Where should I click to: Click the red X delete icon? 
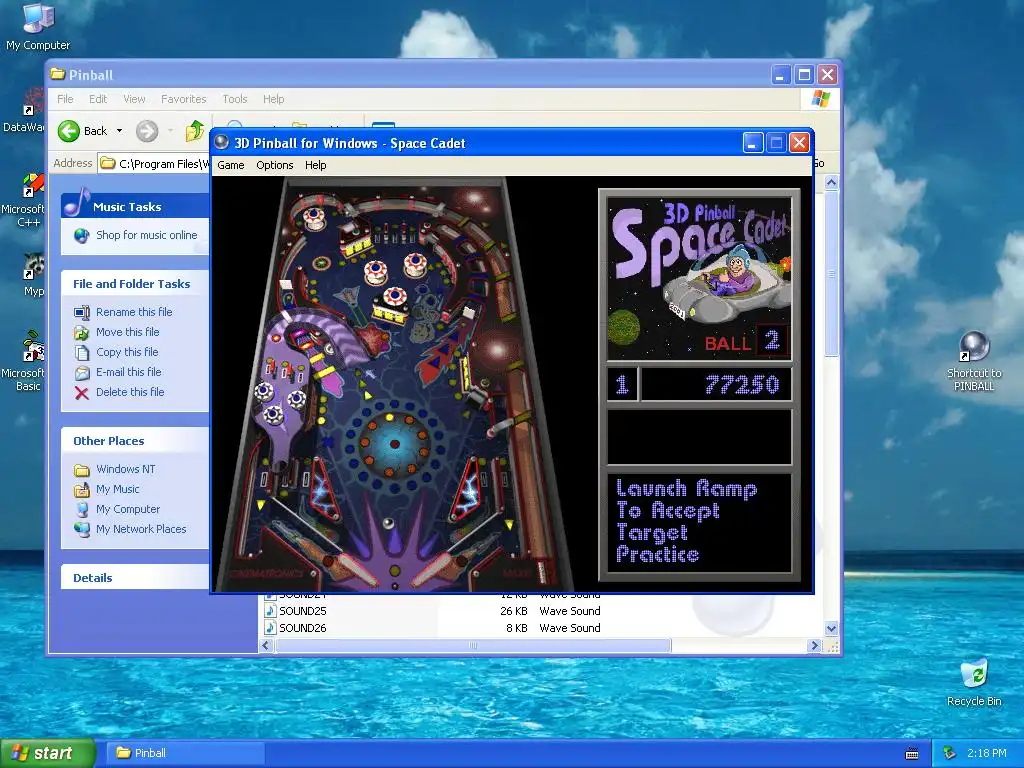pos(82,392)
